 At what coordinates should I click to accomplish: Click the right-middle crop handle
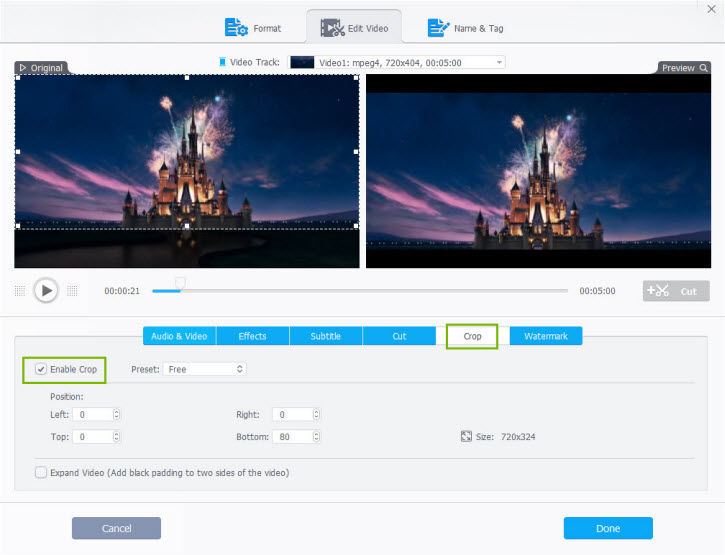pos(356,152)
